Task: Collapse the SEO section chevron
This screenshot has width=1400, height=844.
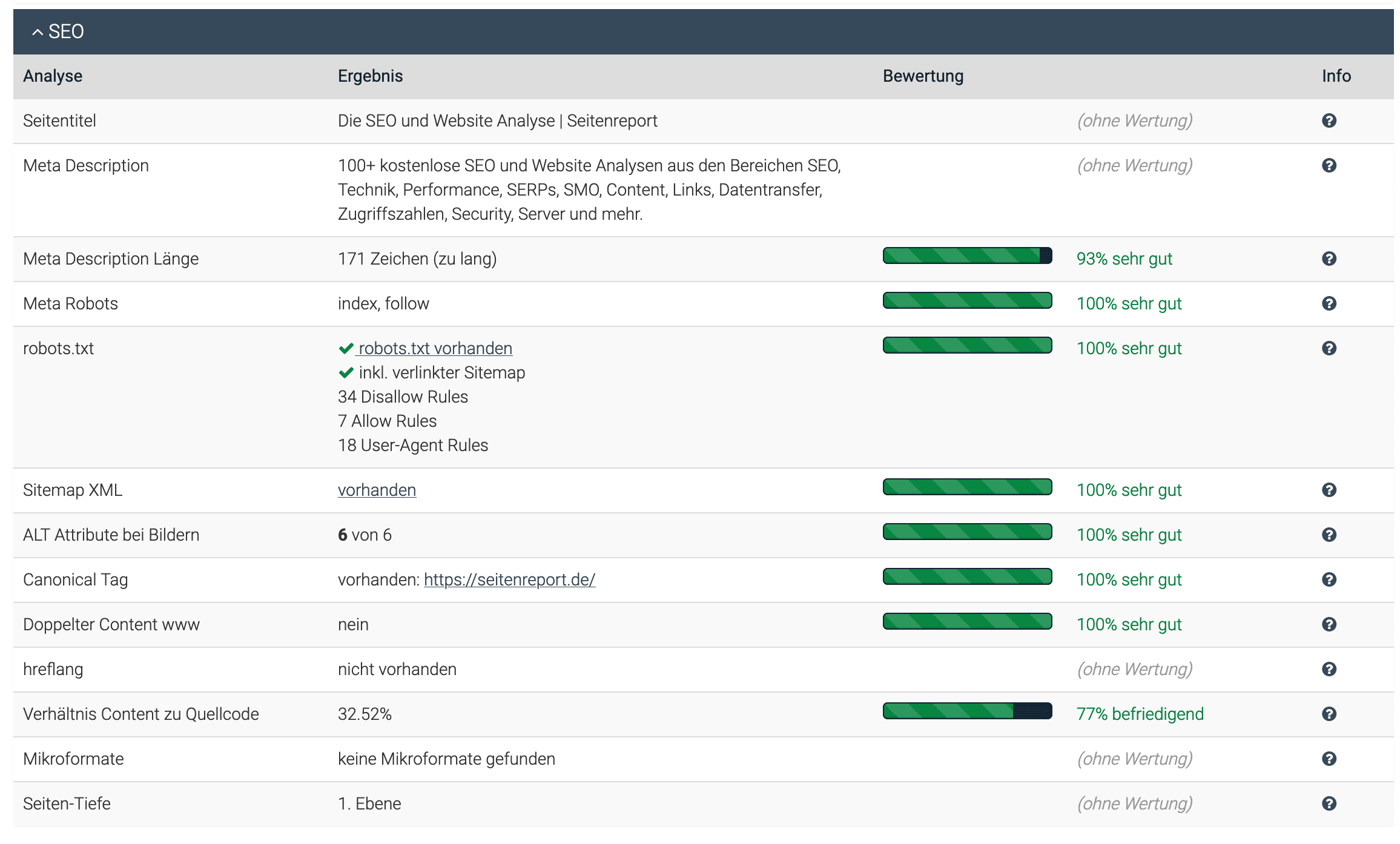Action: click(38, 32)
